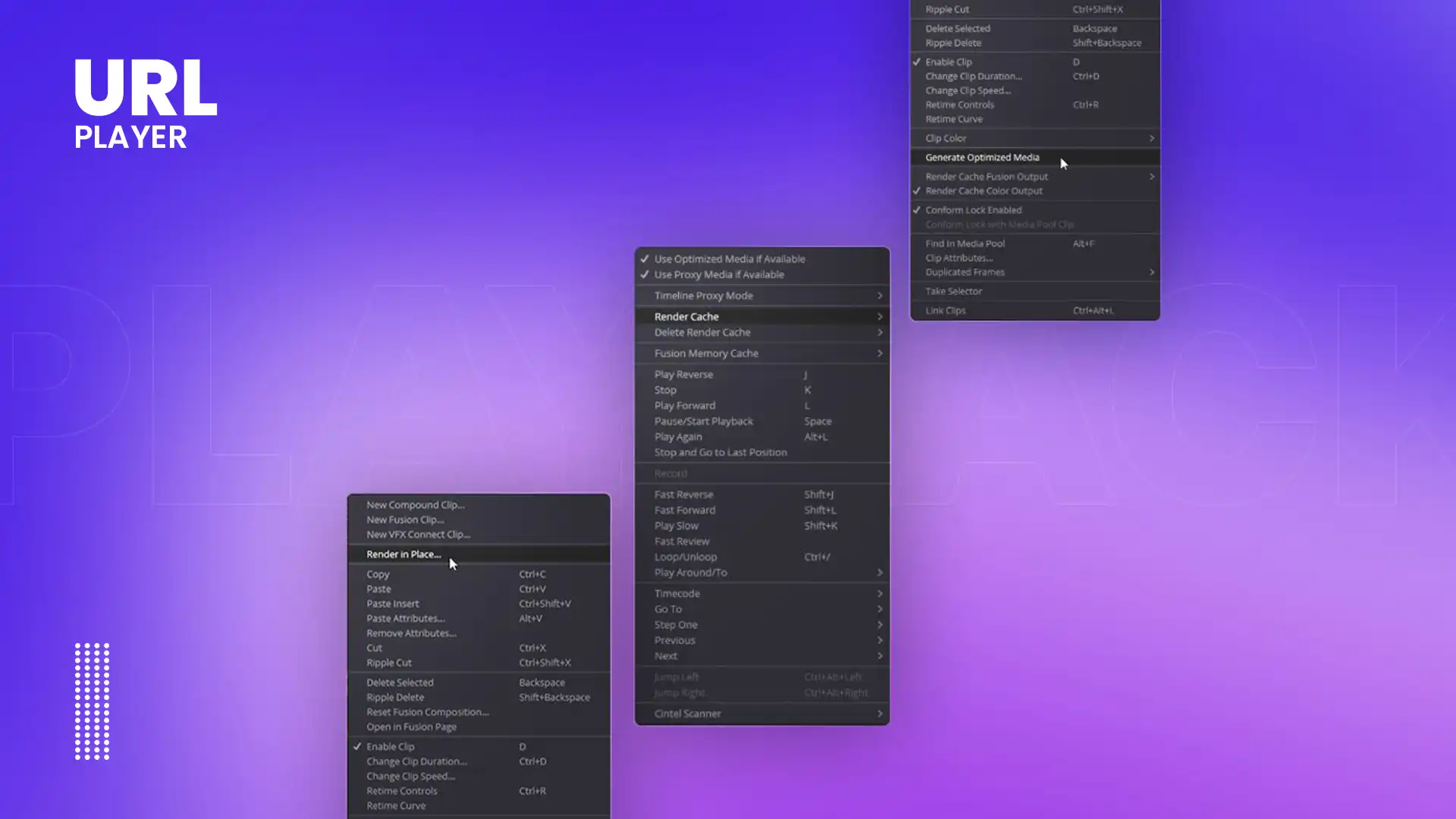Disable Enable Clip in the bottom menu
This screenshot has height=819, width=1456.
click(x=391, y=746)
